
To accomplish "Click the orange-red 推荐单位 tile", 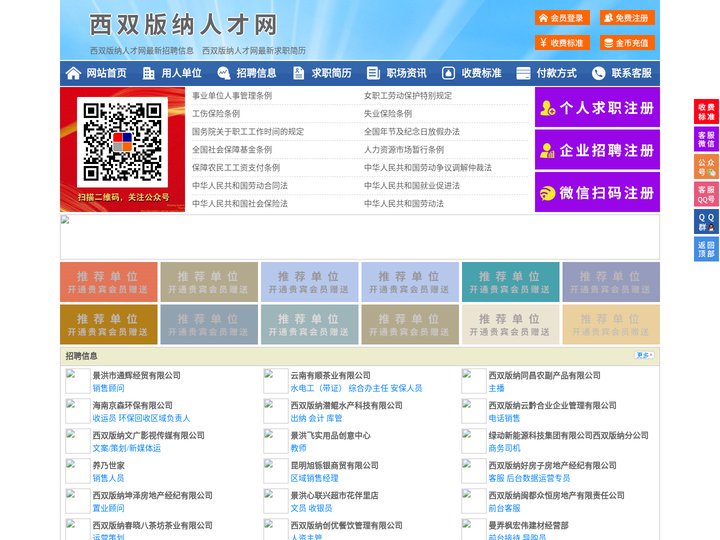I will [109, 282].
